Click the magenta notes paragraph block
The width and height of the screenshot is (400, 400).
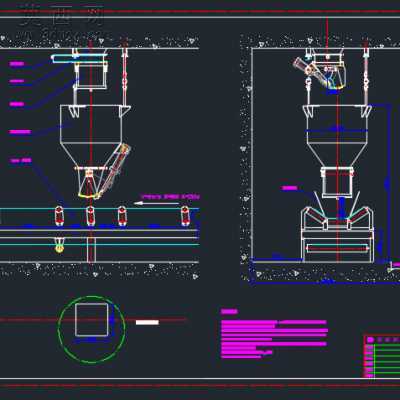tap(274, 339)
